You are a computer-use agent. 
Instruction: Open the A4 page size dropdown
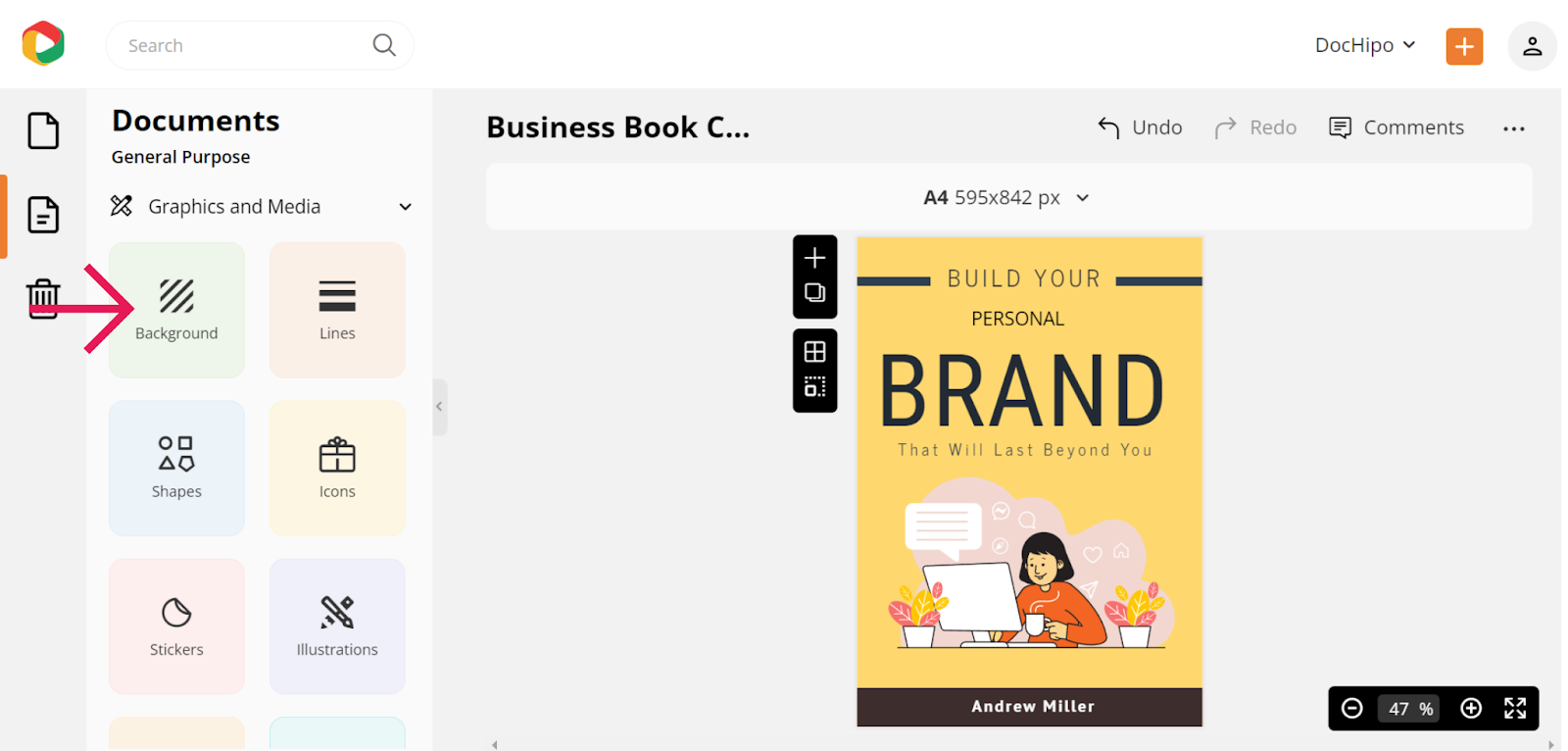(x=1007, y=197)
